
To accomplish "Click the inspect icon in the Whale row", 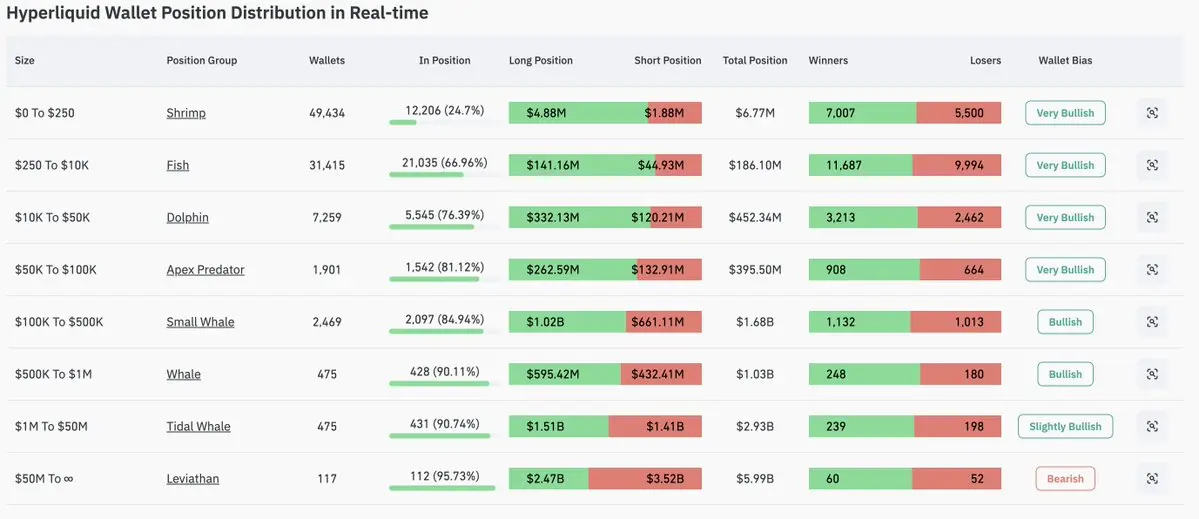I will [1152, 375].
